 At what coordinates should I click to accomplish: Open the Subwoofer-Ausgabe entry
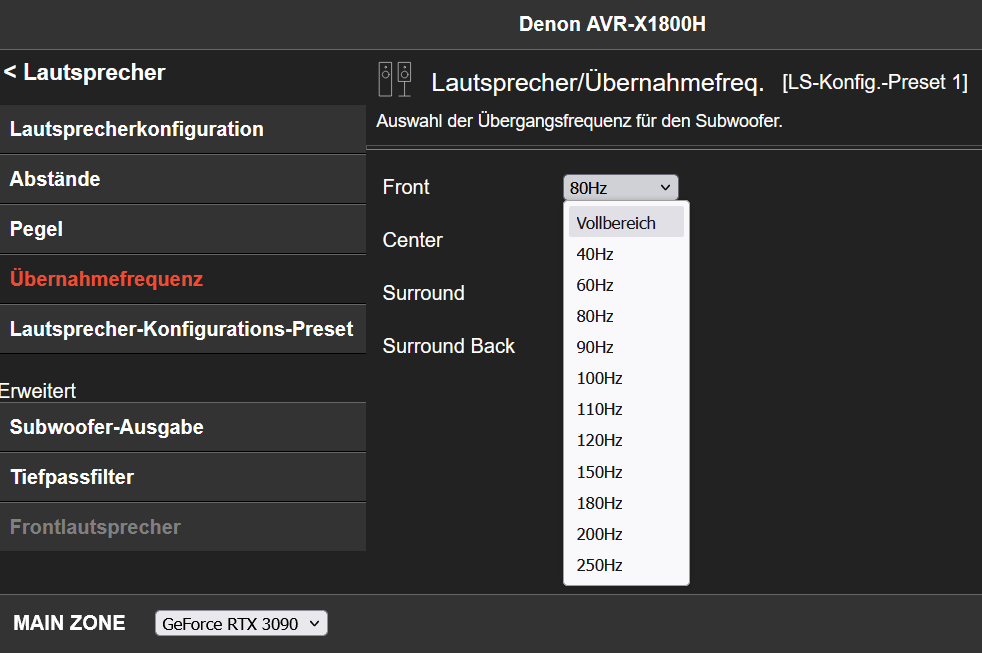(x=183, y=427)
